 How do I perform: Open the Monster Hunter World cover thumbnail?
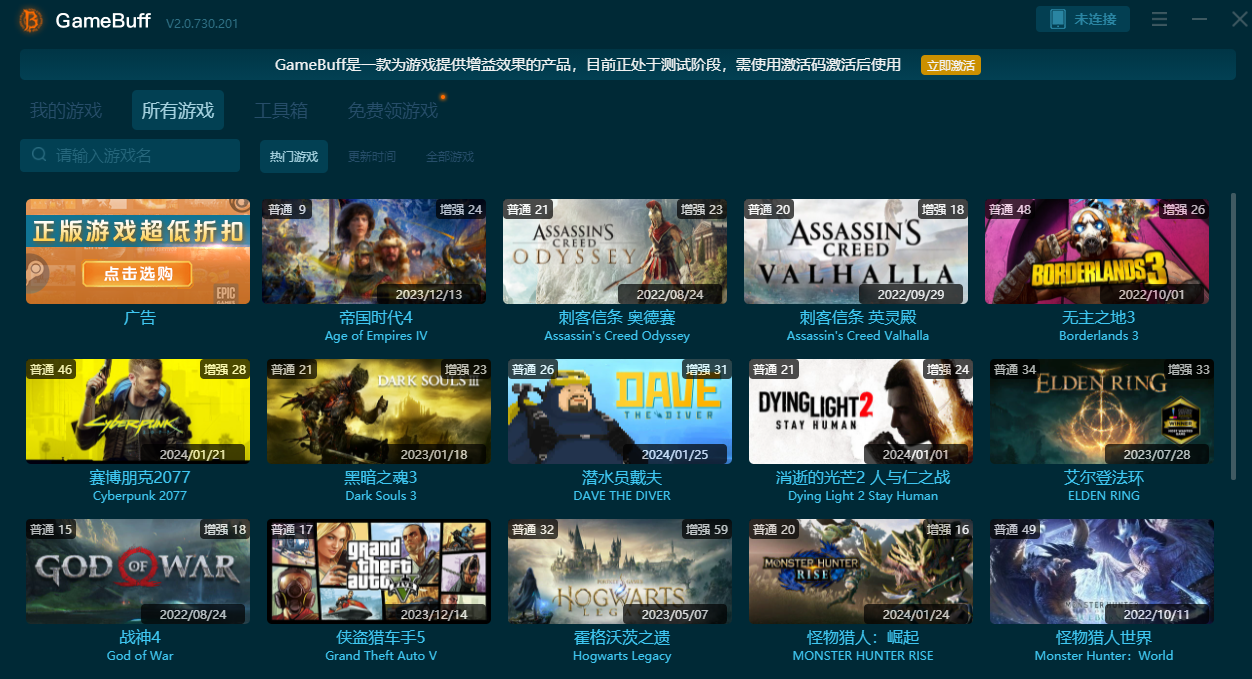pos(1102,571)
